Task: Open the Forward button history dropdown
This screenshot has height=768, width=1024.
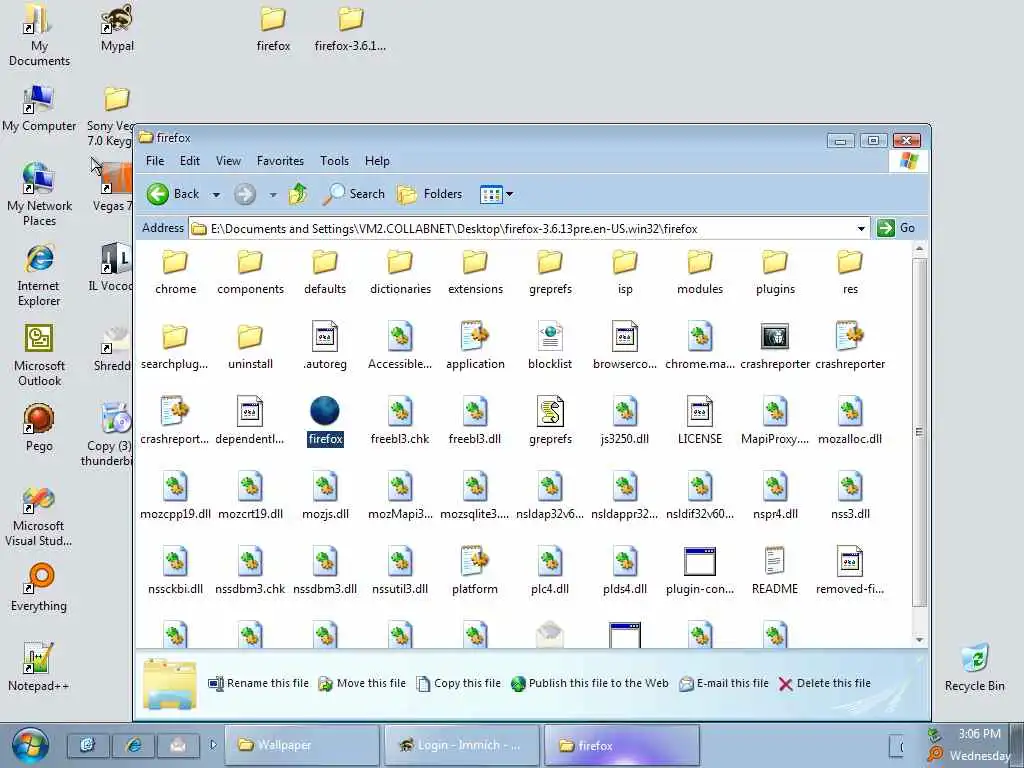Action: (x=273, y=195)
